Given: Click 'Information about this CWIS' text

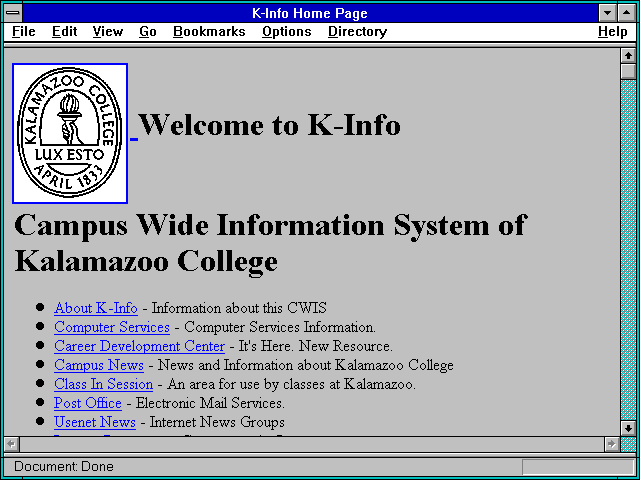Looking at the screenshot, I should click(x=239, y=308).
